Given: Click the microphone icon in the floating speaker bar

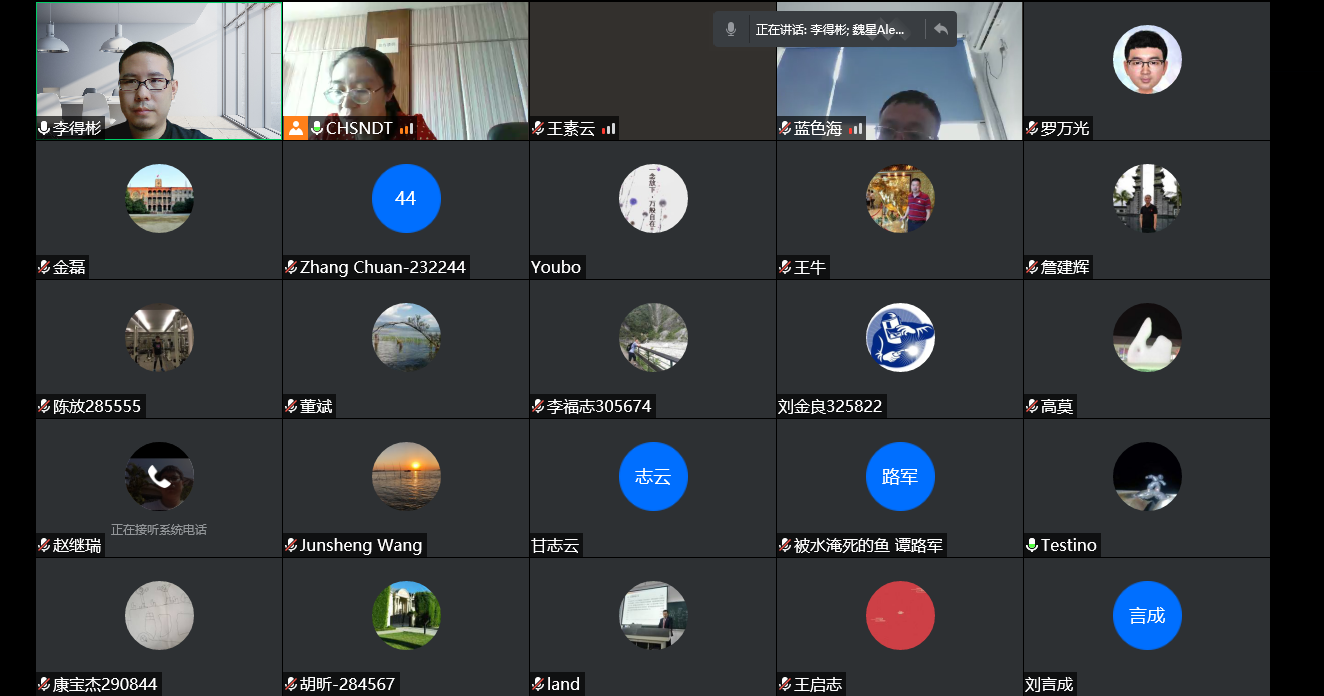Looking at the screenshot, I should tap(731, 30).
